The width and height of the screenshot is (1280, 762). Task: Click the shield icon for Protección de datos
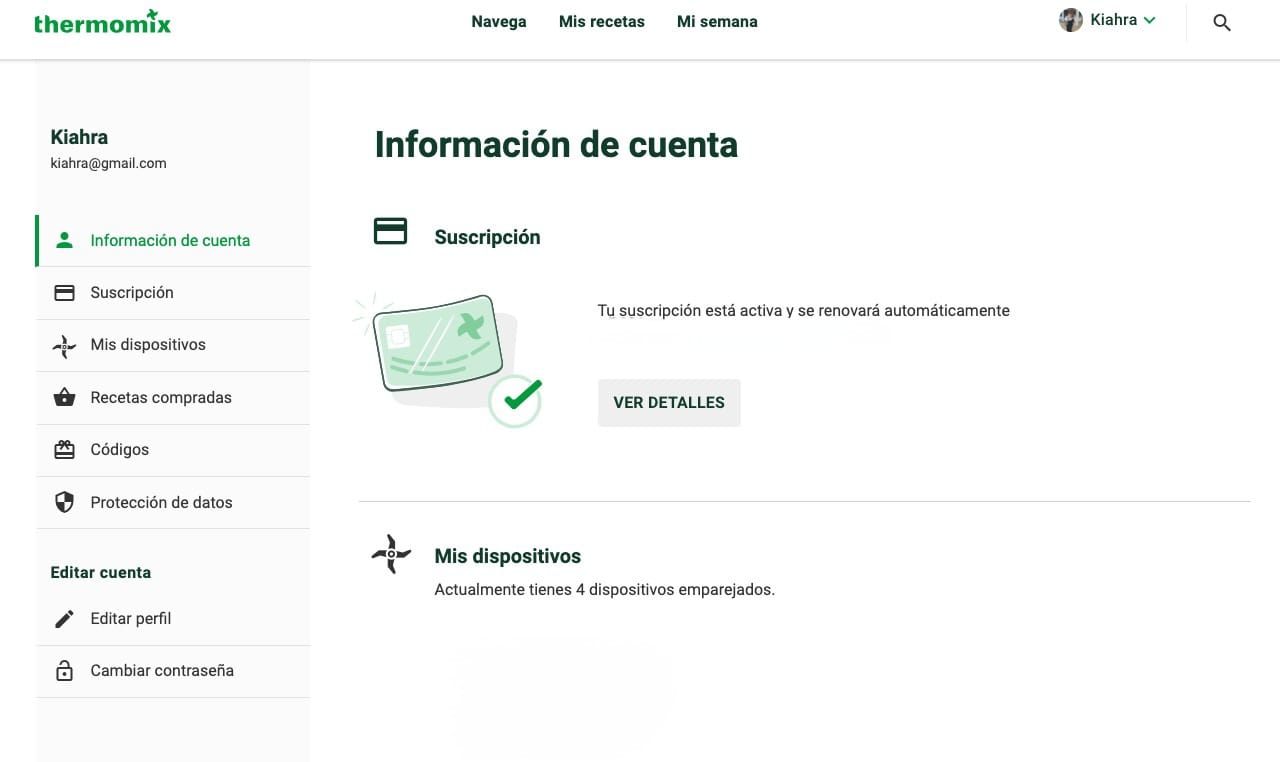pyautogui.click(x=64, y=502)
